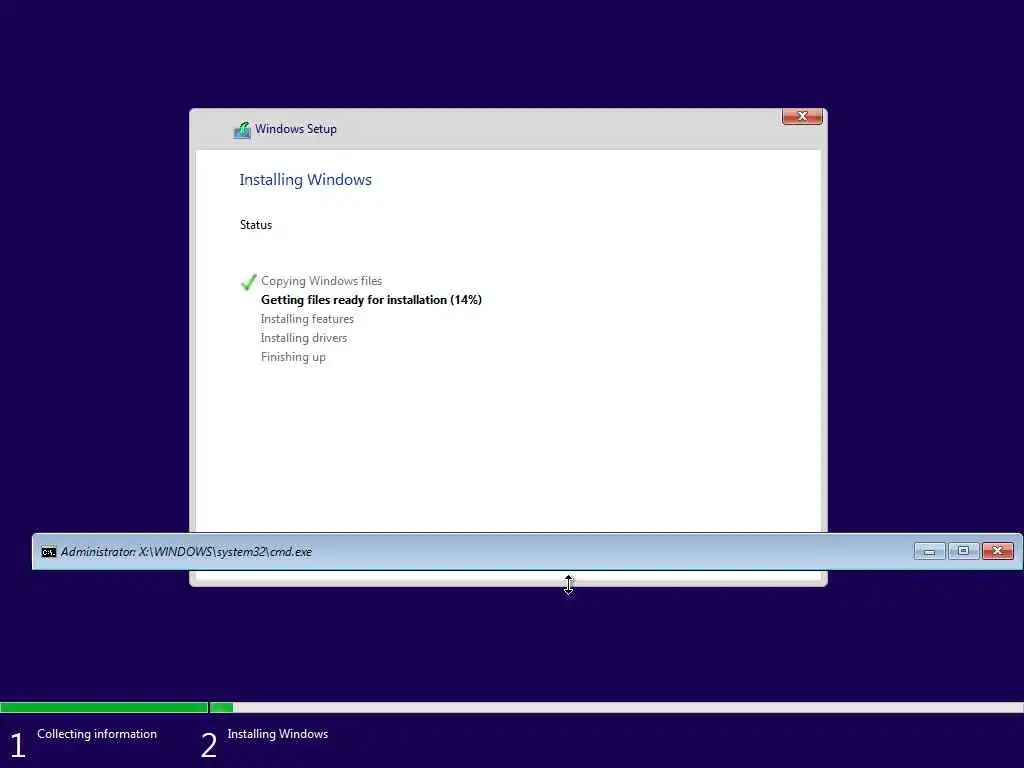The image size is (1024, 768).
Task: Click the green Collecting information progress bar
Action: [x=104, y=707]
